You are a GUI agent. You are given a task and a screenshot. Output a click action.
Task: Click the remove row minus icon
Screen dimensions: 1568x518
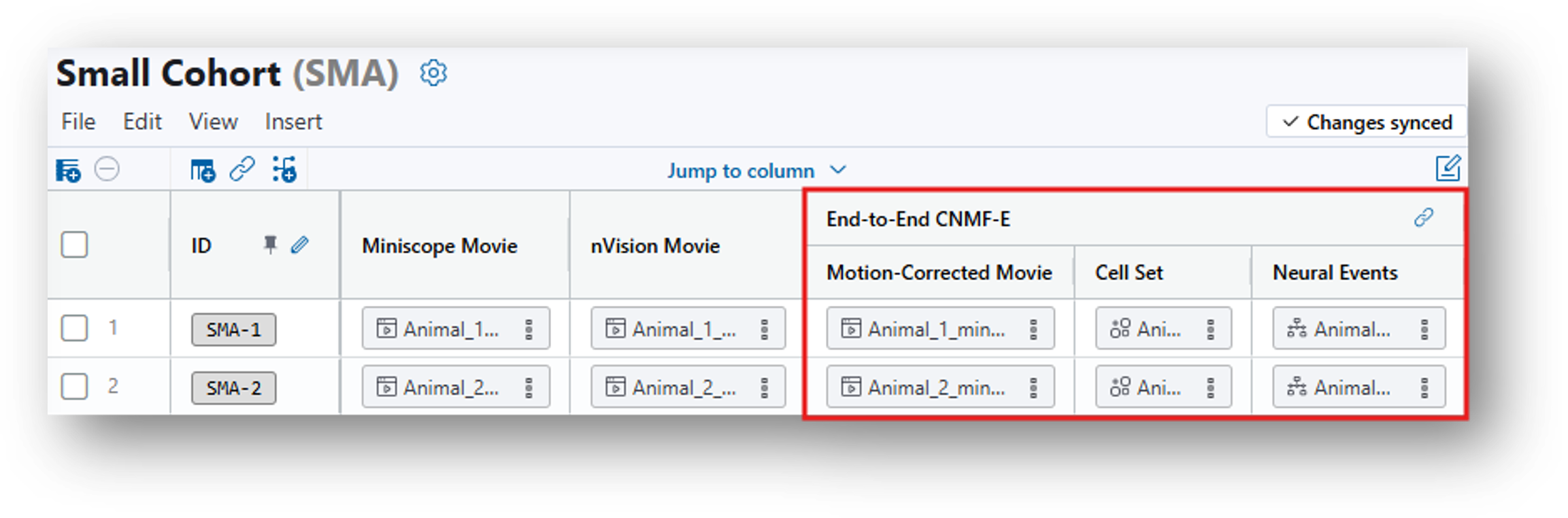point(107,169)
